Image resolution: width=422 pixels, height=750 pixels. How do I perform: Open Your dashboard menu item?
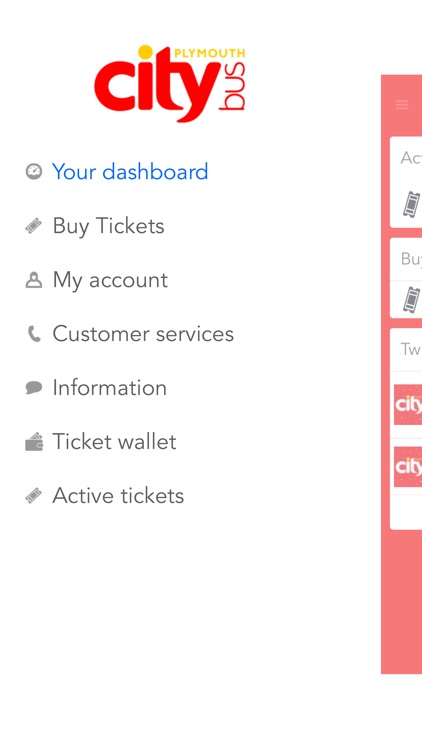(x=130, y=172)
